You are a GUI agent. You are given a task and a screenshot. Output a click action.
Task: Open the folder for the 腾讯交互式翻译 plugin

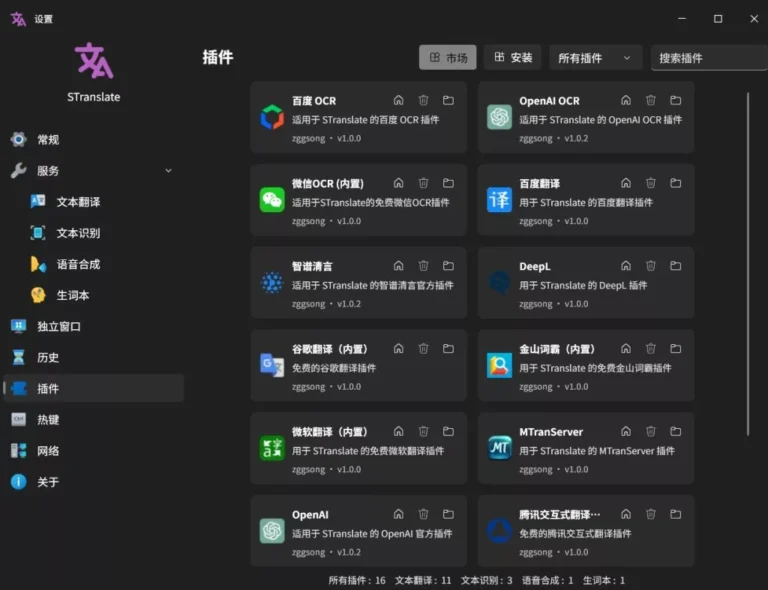click(675, 514)
